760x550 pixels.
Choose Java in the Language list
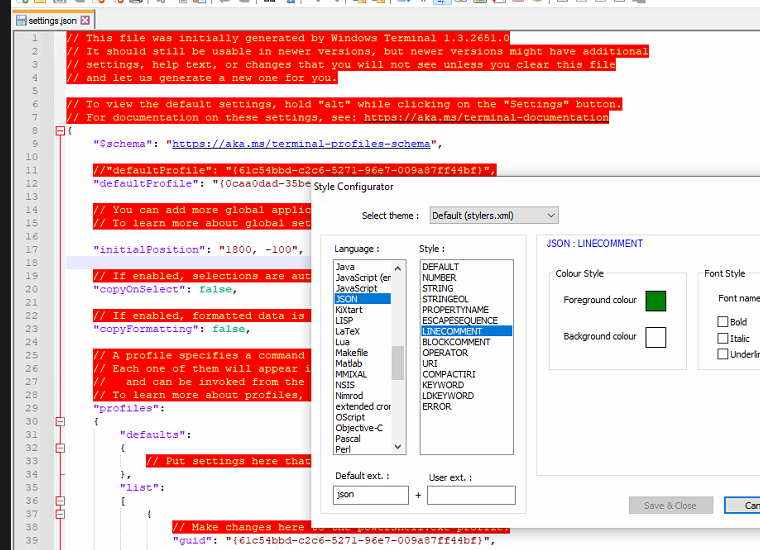345,267
